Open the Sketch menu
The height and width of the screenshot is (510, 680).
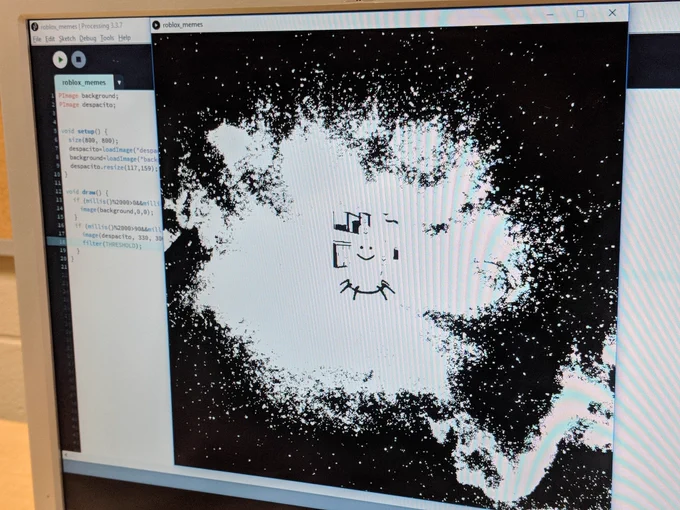[67, 39]
